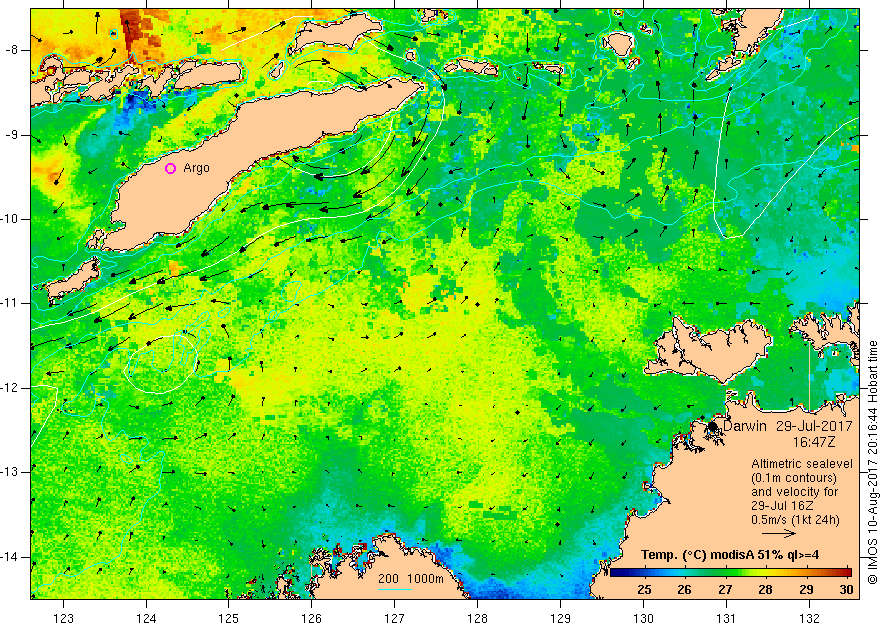This screenshot has width=880, height=630.
Task: Click longitude axis label 129
Action: (x=560, y=619)
